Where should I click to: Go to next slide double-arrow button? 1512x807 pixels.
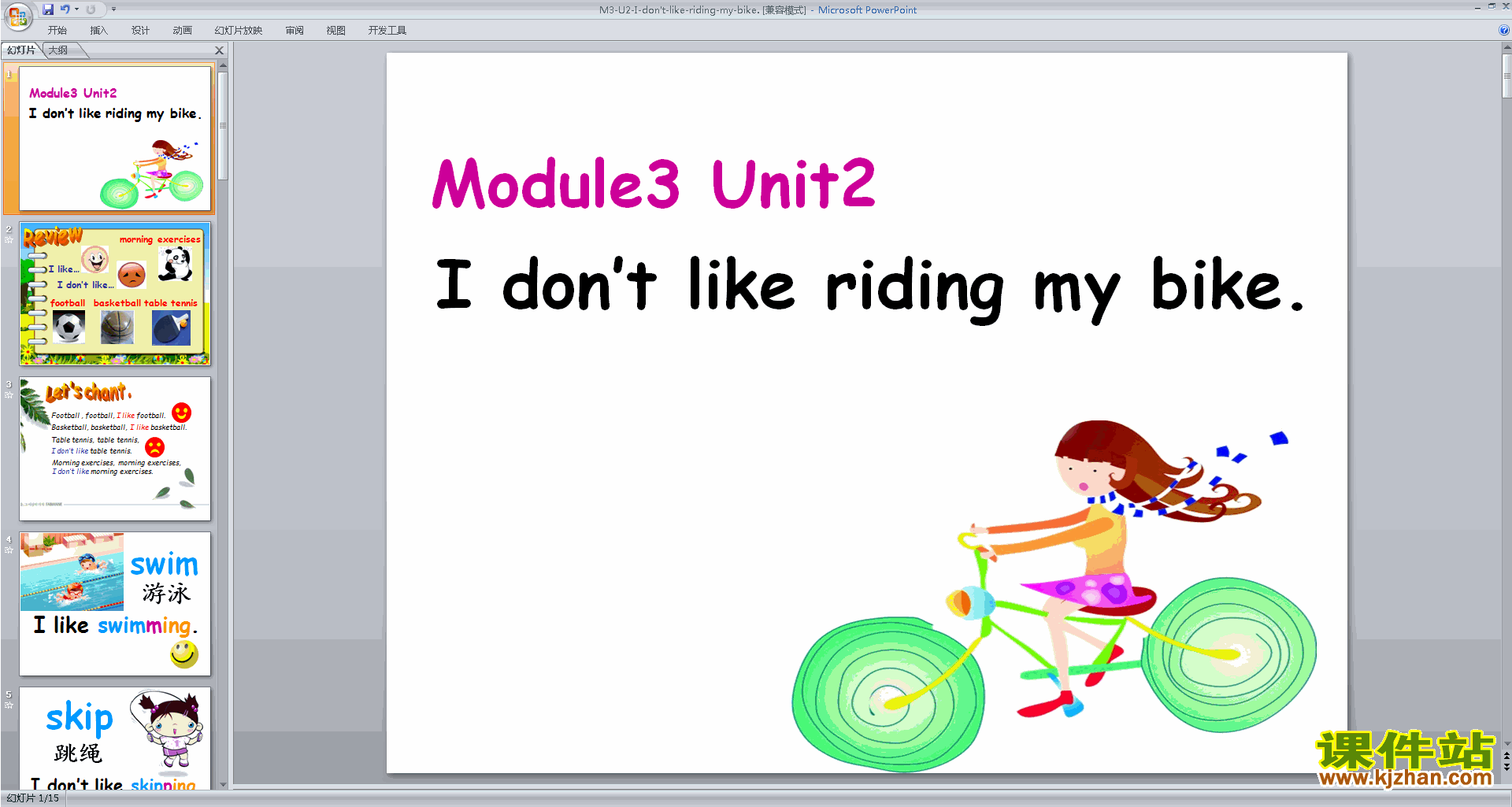(1506, 767)
